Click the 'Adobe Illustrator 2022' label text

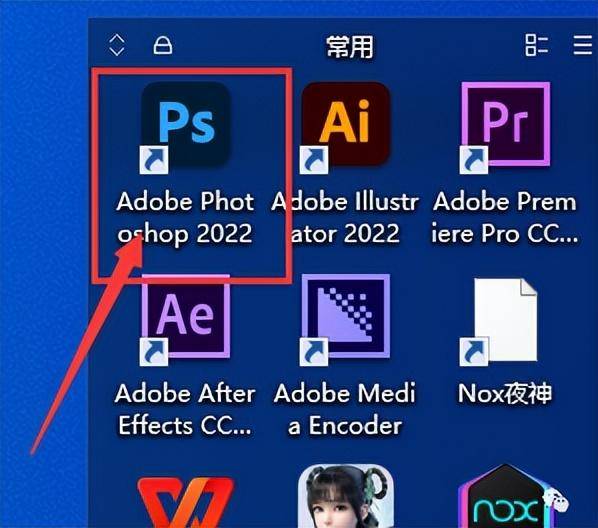point(345,217)
